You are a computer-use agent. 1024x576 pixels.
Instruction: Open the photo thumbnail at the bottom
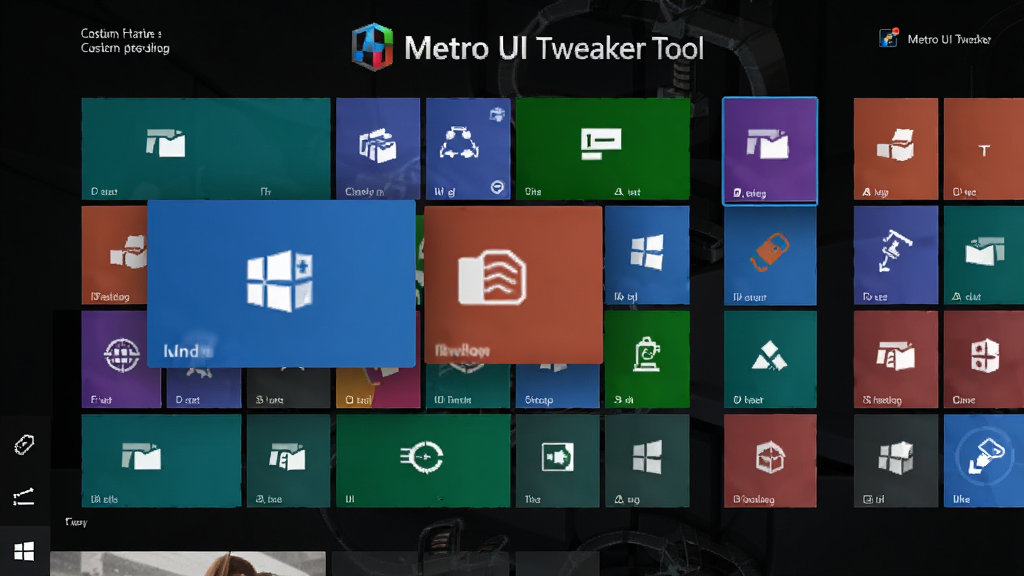pos(188,564)
